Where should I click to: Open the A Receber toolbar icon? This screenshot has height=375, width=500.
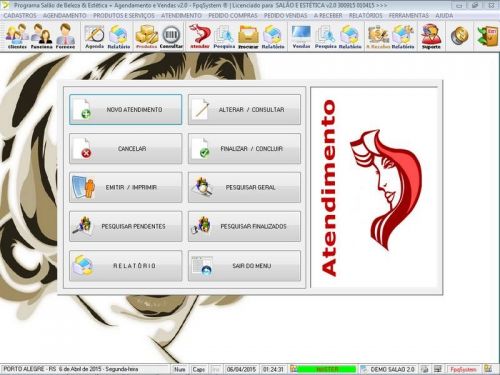(x=378, y=37)
